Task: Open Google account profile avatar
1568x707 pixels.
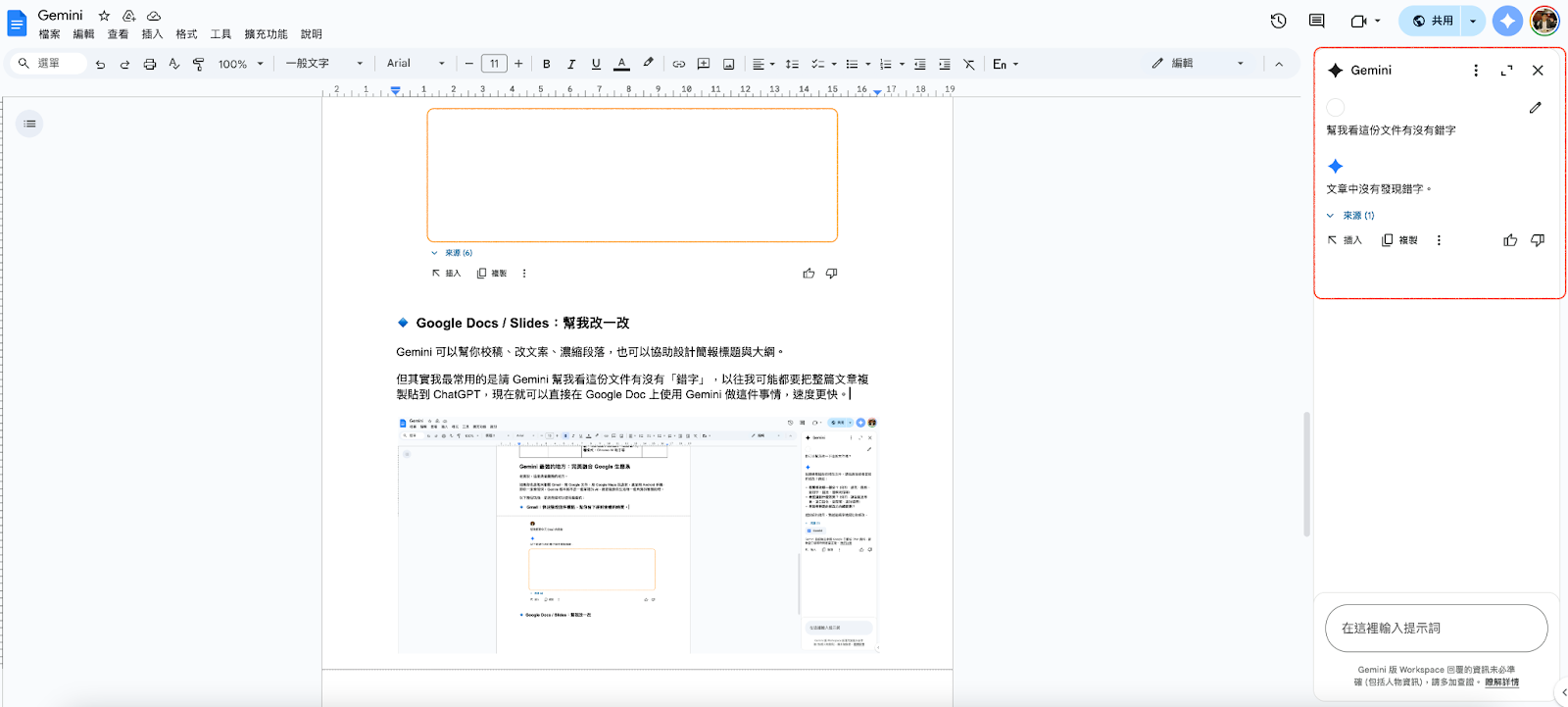Action: 1544,21
